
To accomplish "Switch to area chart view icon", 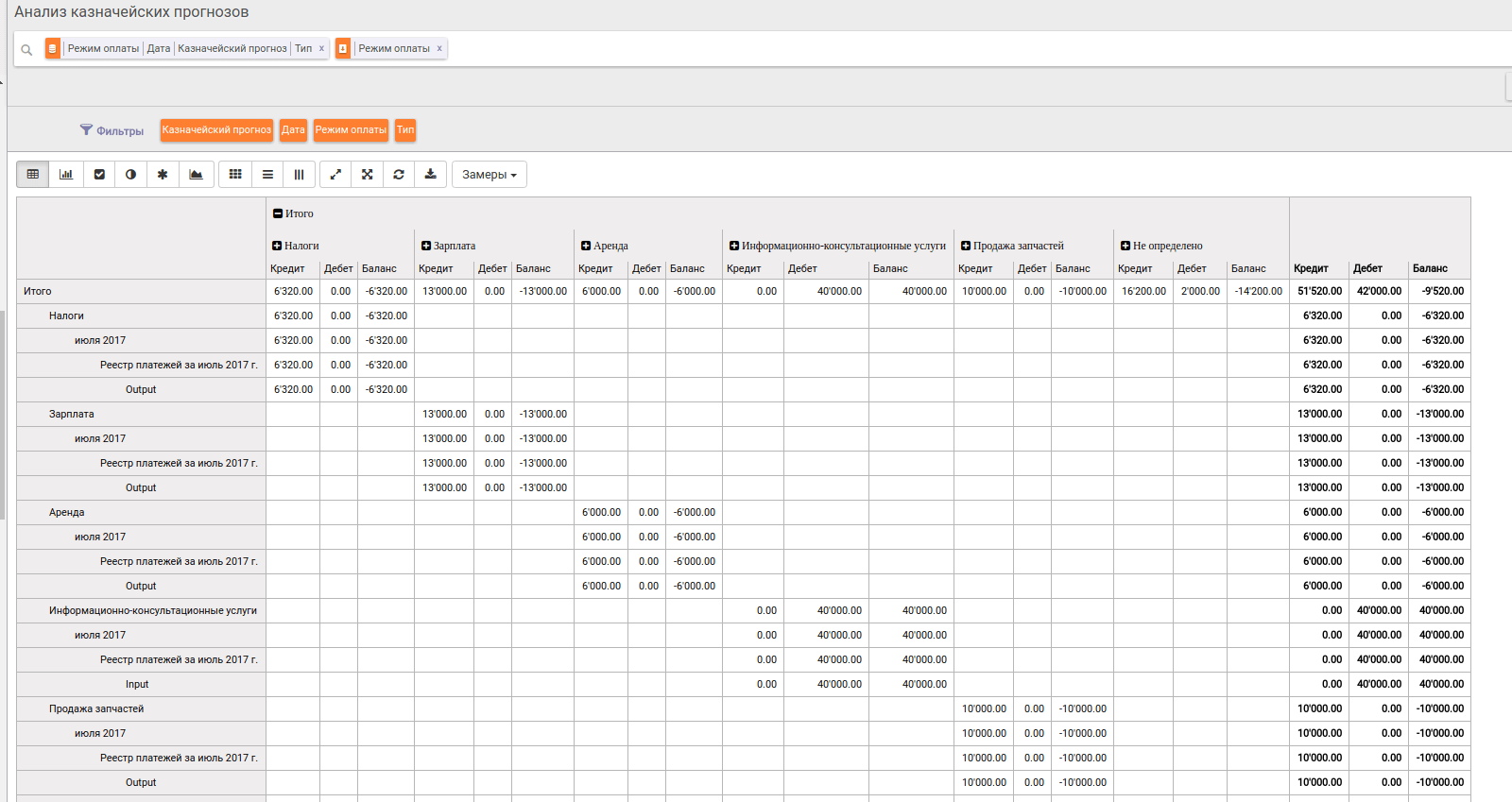I will (196, 174).
